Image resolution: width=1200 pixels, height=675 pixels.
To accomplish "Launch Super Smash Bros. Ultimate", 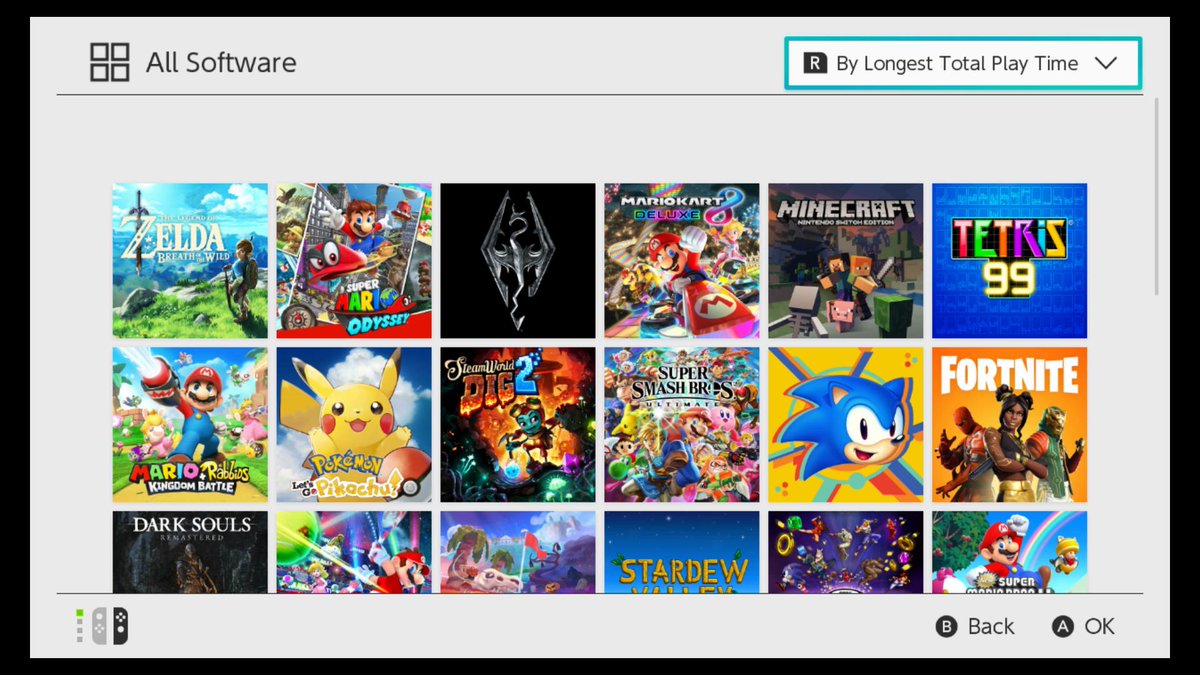I will 682,424.
